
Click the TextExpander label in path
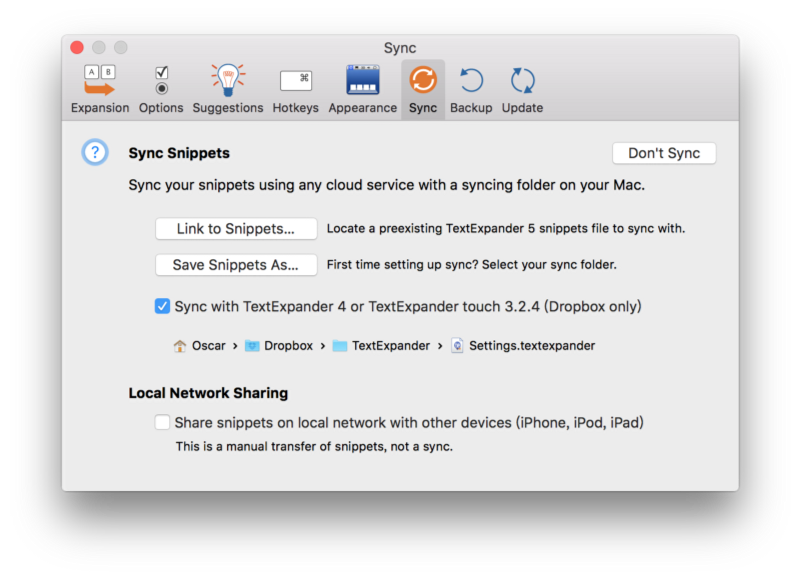tap(391, 346)
